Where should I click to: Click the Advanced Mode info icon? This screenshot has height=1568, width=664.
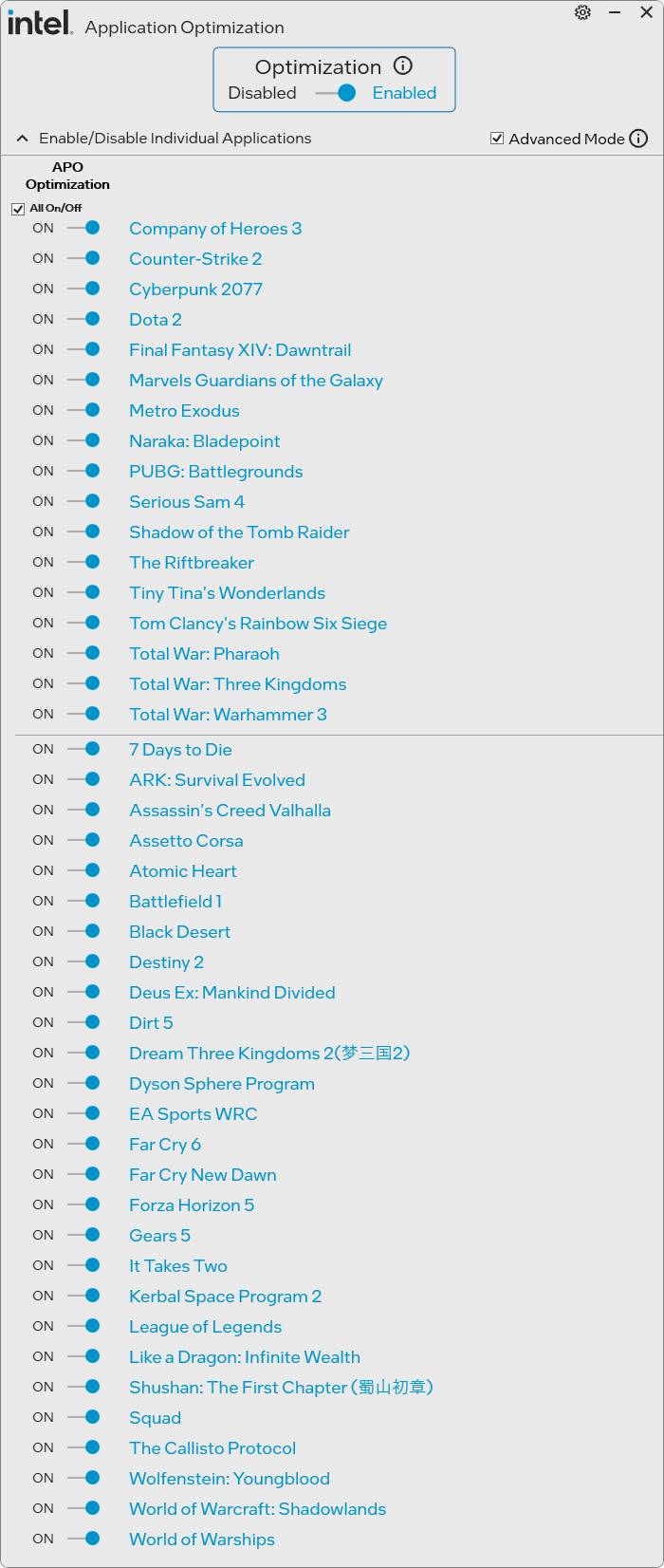pos(639,139)
